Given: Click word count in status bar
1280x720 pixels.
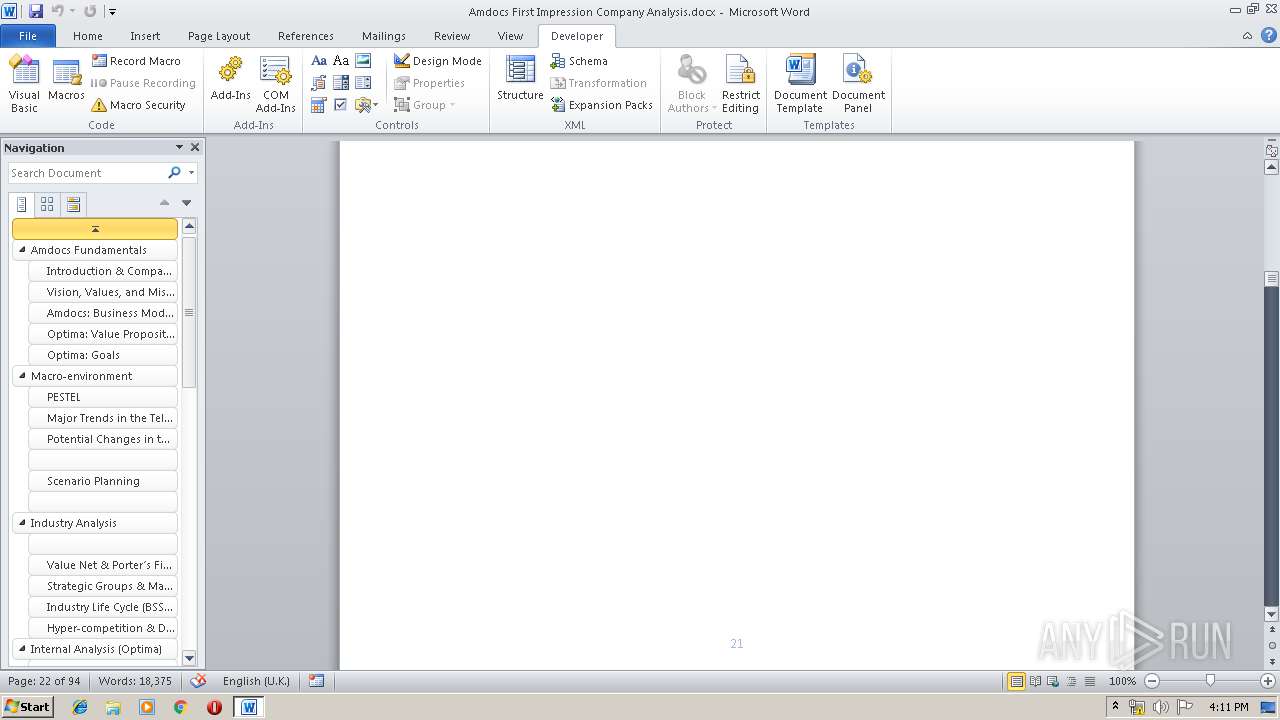Looking at the screenshot, I should [x=135, y=681].
